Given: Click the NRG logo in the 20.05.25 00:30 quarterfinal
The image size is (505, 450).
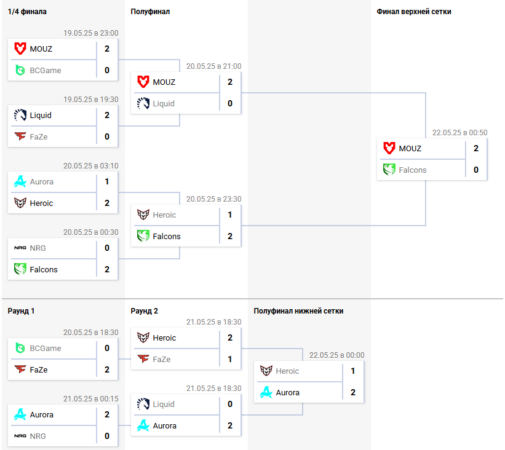Looking at the screenshot, I should 20,248.
